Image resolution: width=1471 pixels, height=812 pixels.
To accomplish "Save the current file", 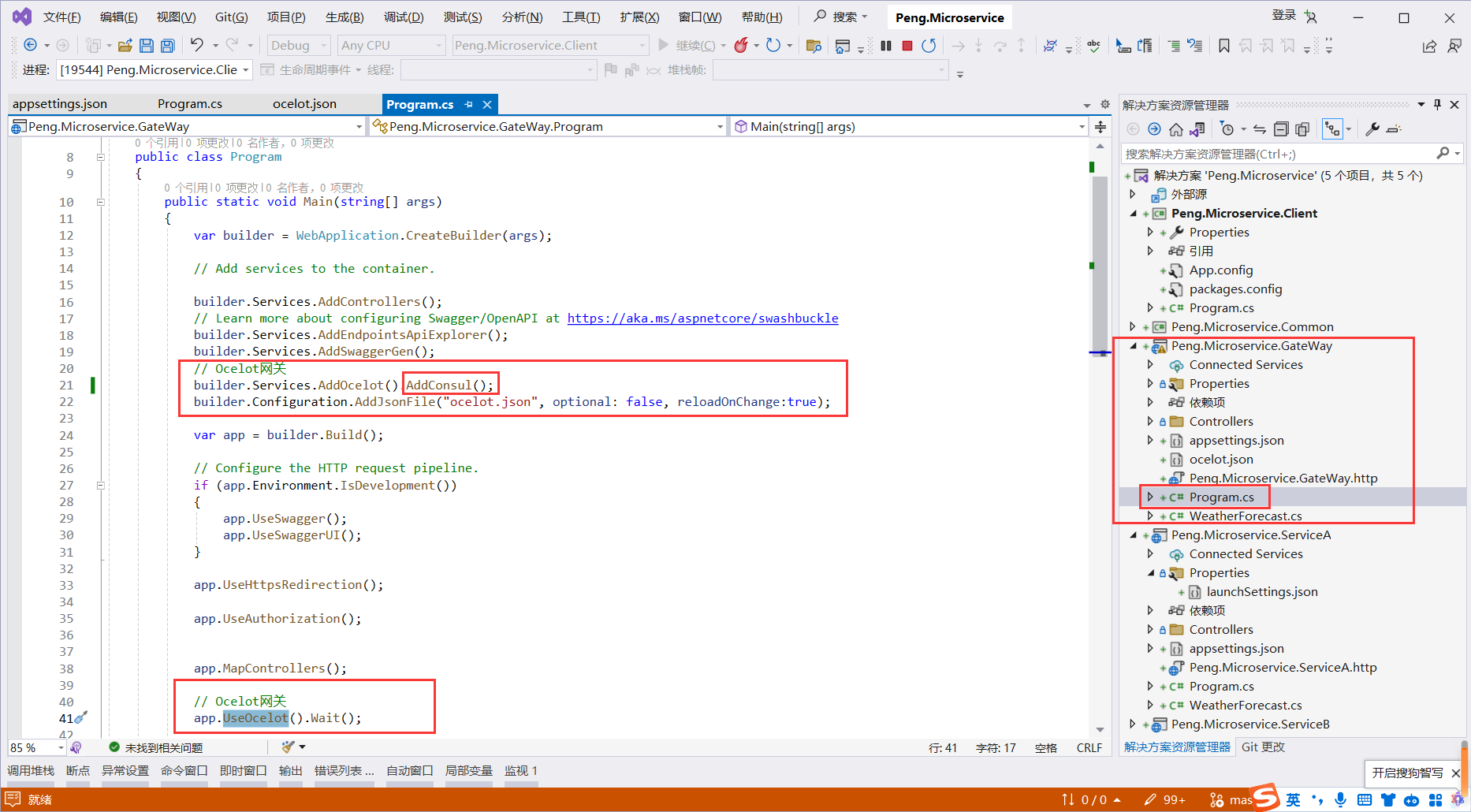I will coord(146,46).
